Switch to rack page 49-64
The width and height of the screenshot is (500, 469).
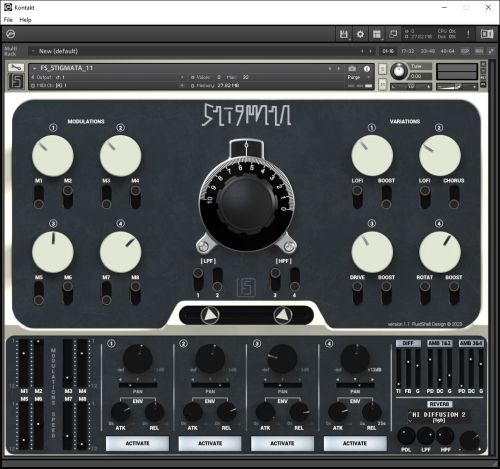[447, 51]
